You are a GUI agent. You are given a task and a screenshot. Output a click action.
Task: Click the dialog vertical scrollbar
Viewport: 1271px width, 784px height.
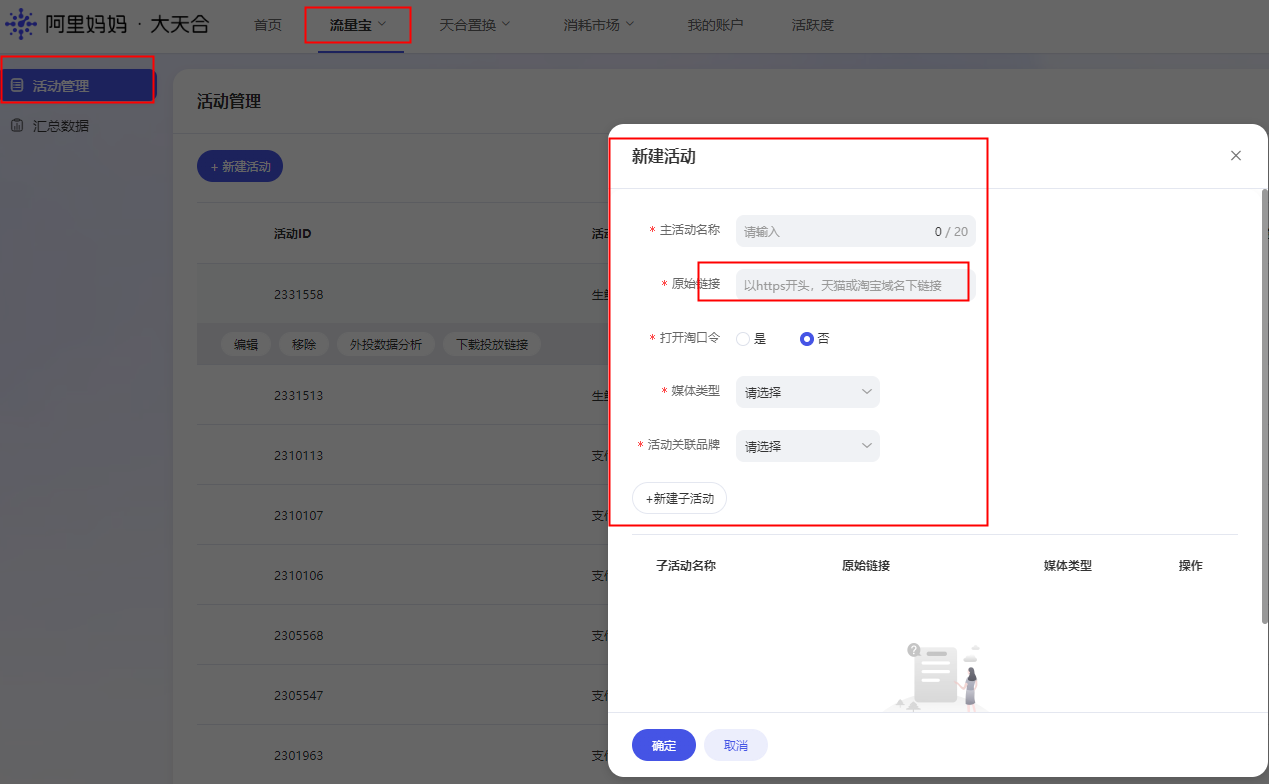pyautogui.click(x=1265, y=405)
